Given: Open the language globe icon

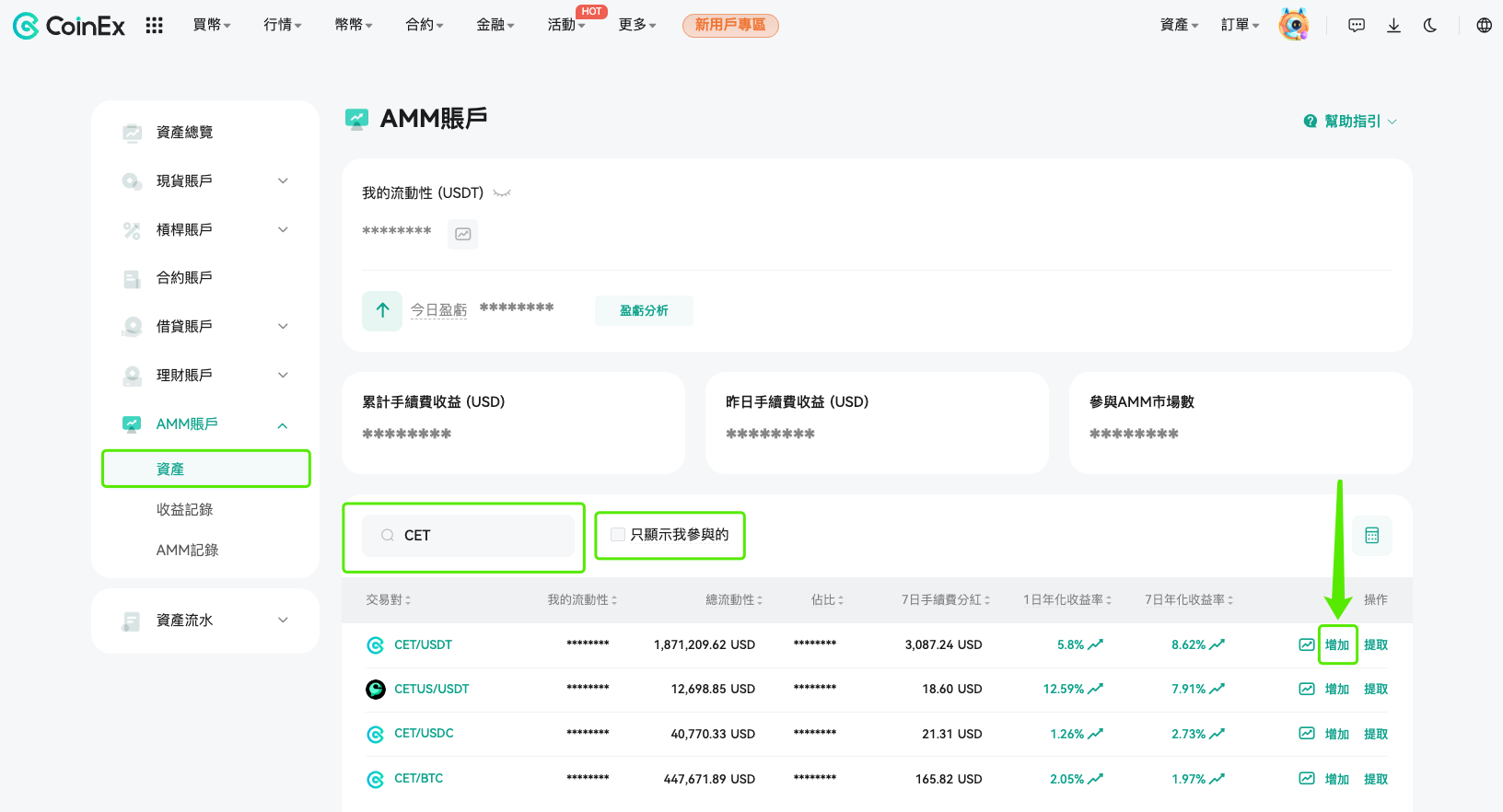Looking at the screenshot, I should point(1484,26).
